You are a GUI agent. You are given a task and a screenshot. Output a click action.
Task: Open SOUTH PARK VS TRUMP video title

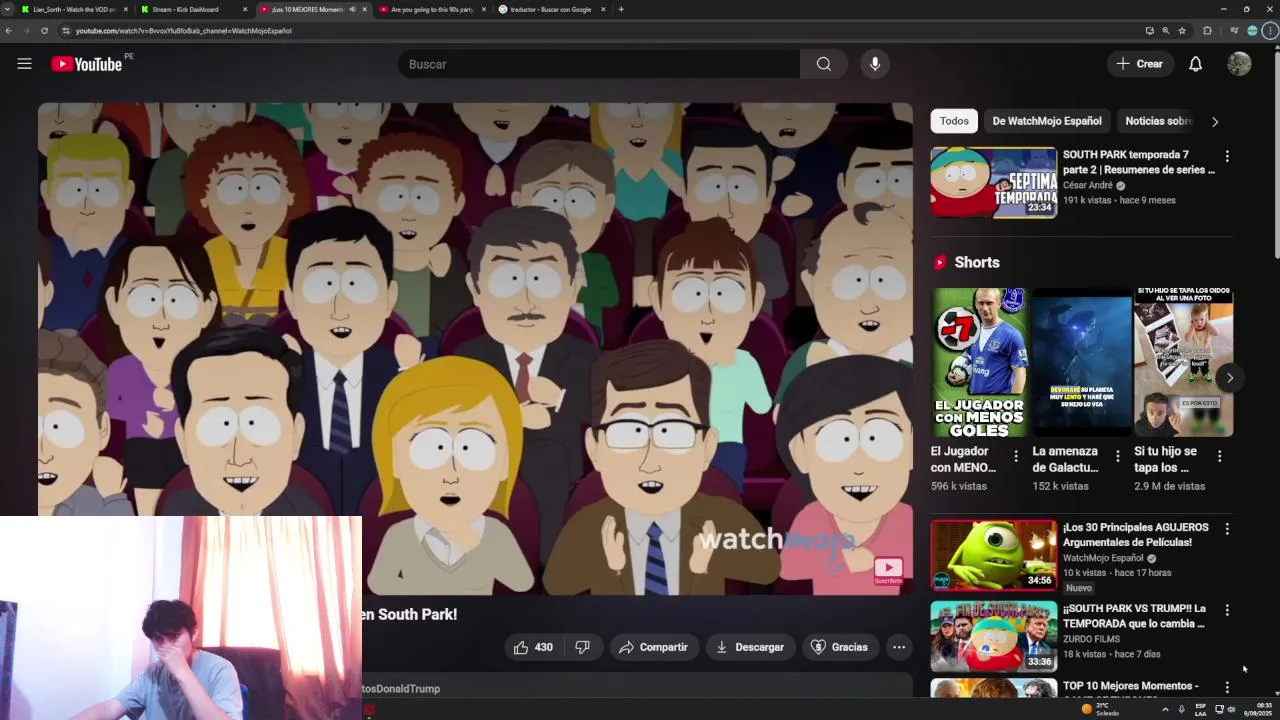[x=1134, y=616]
